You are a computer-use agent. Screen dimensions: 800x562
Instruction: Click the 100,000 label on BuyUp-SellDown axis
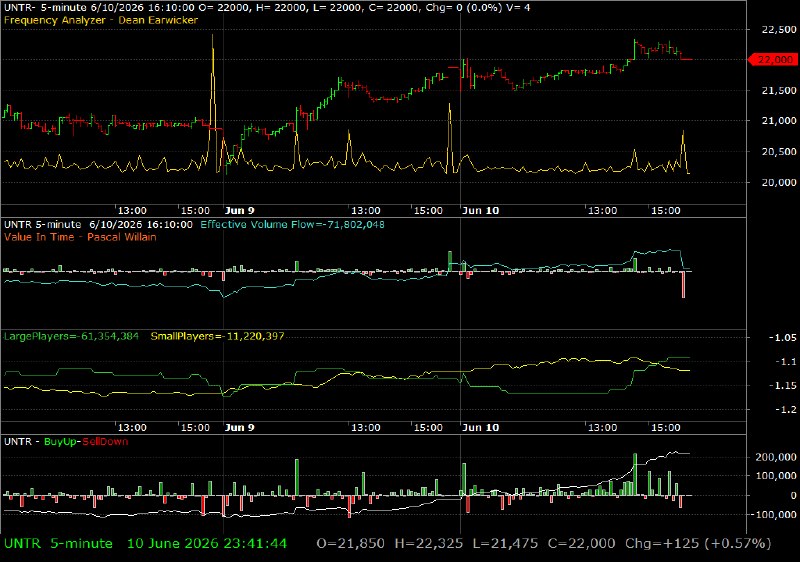coord(776,476)
